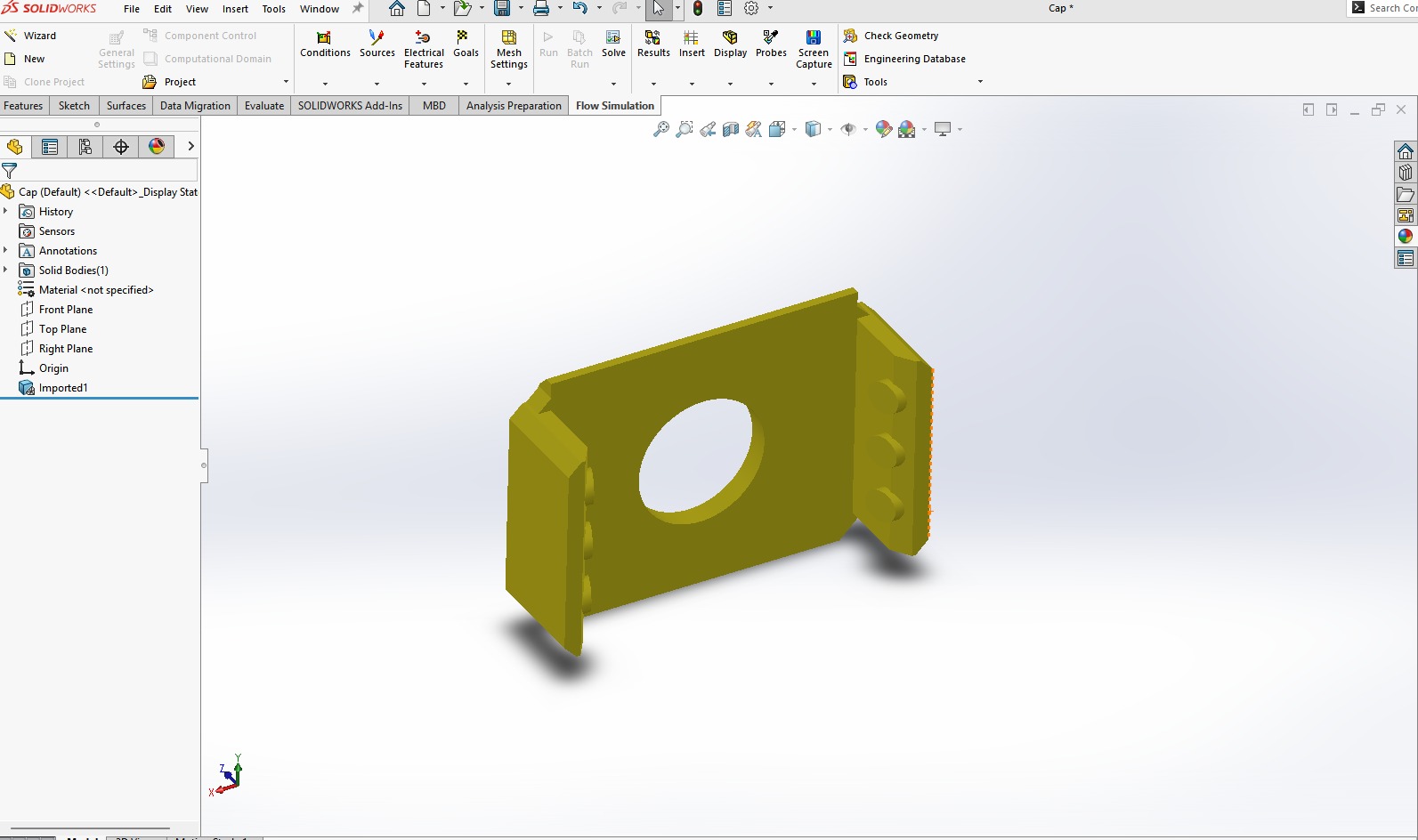Collapse the FeatureManager panel handle

[204, 465]
